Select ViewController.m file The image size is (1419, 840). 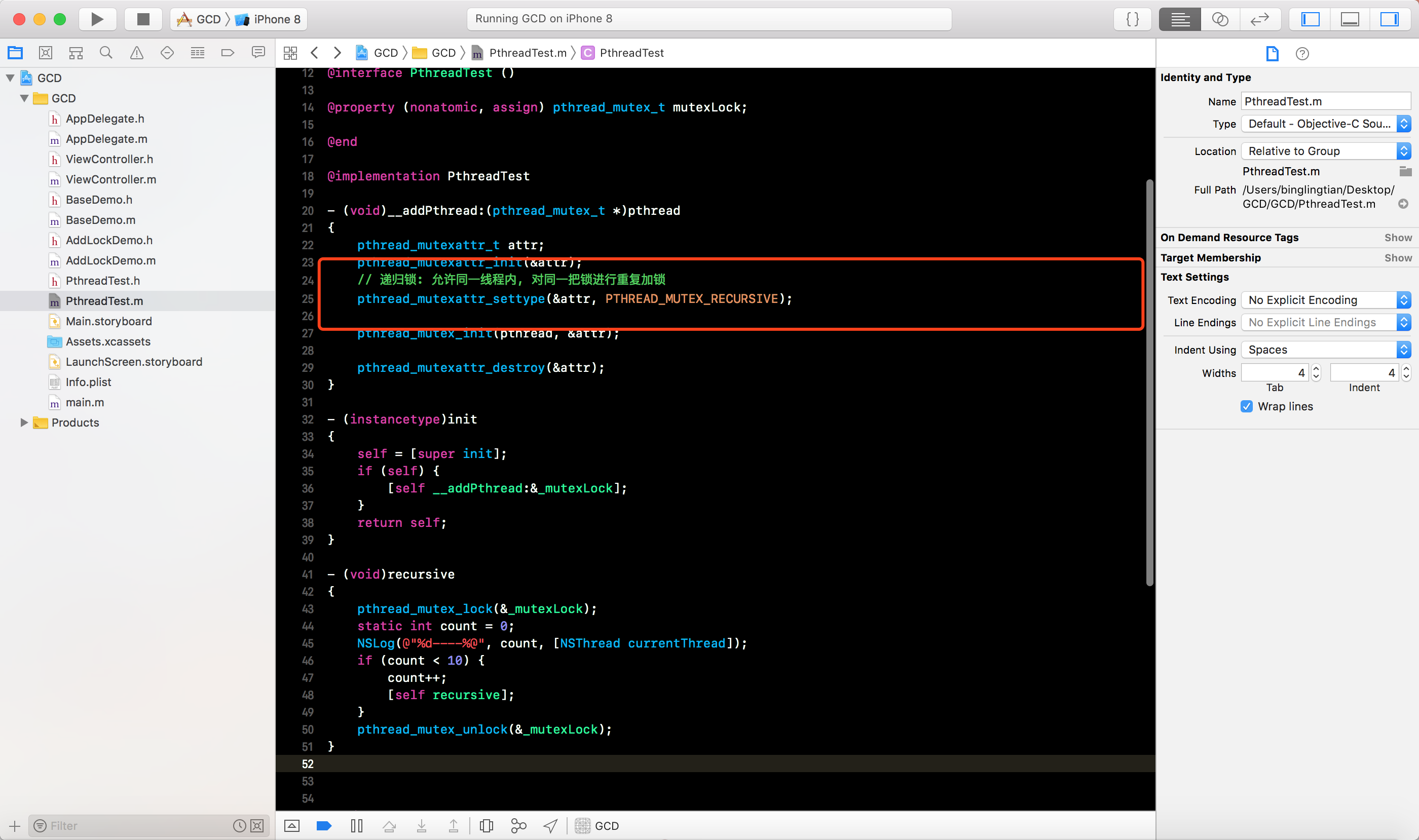click(x=111, y=179)
